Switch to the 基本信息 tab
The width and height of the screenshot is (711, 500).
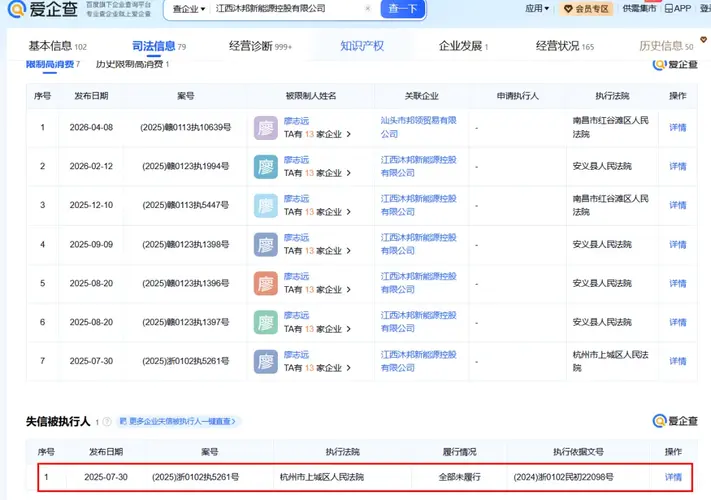click(x=57, y=46)
